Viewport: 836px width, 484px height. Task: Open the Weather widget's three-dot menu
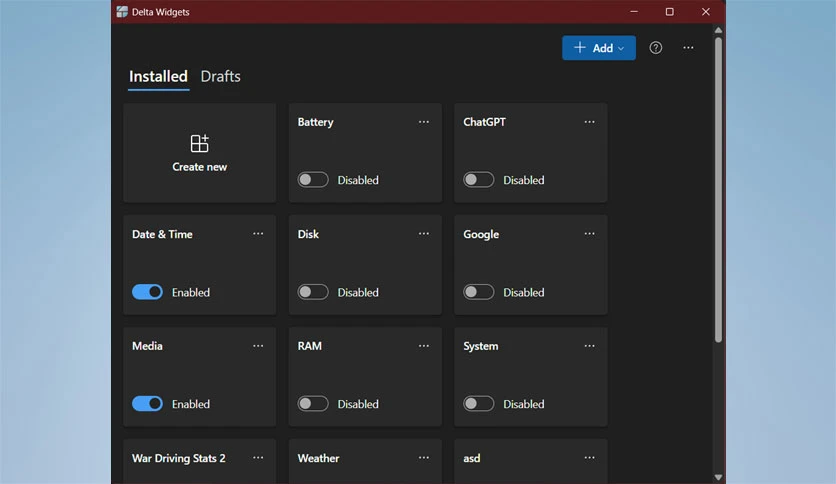tap(424, 458)
